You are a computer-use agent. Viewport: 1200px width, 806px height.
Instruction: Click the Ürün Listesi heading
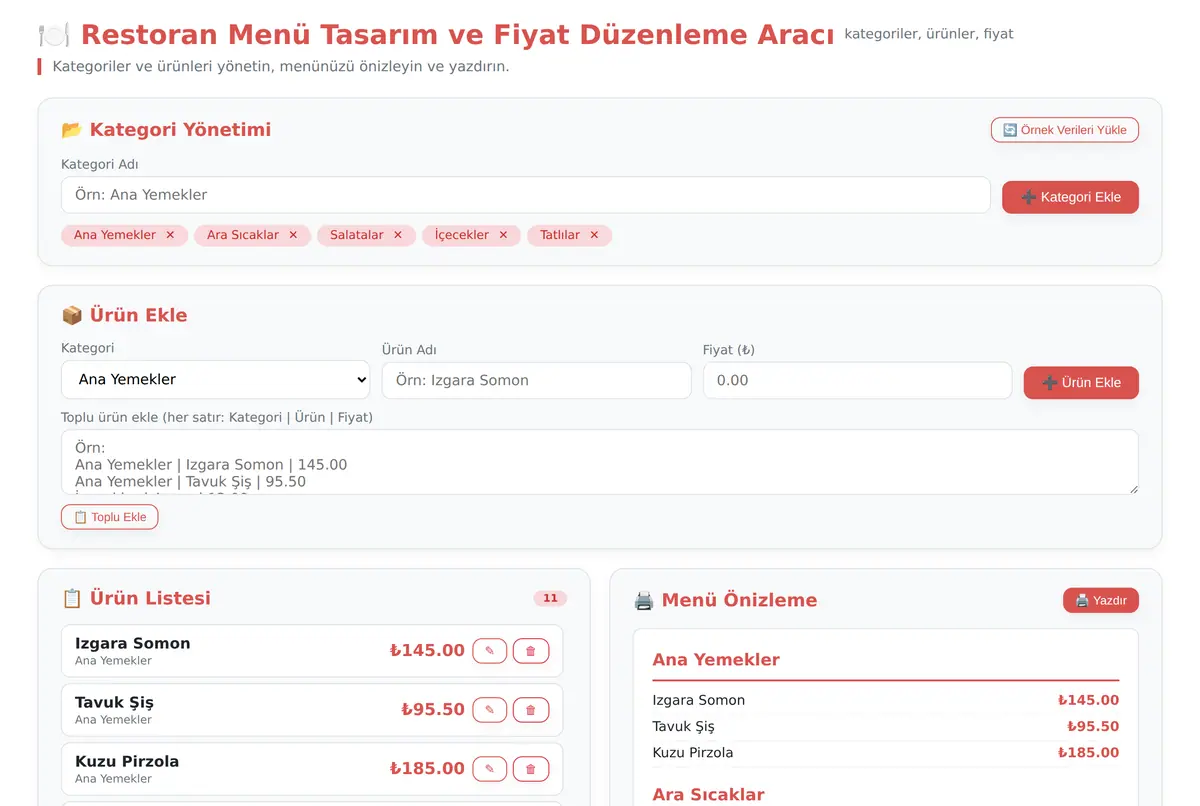point(136,599)
